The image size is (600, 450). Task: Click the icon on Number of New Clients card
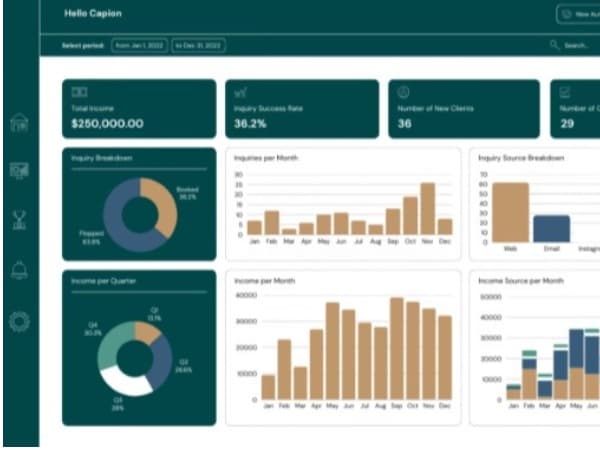point(403,92)
